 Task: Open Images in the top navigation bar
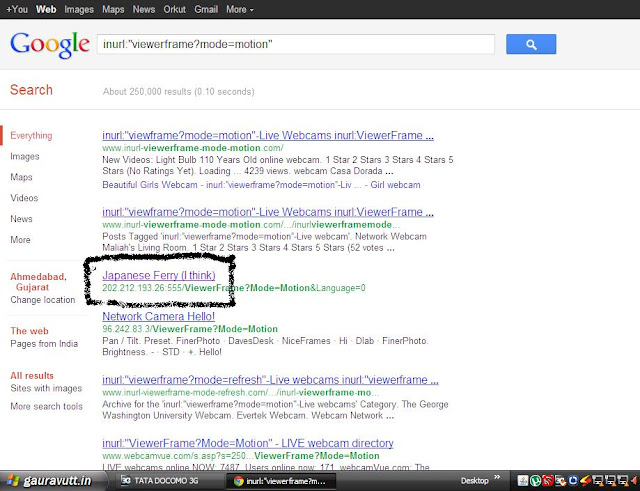[79, 9]
